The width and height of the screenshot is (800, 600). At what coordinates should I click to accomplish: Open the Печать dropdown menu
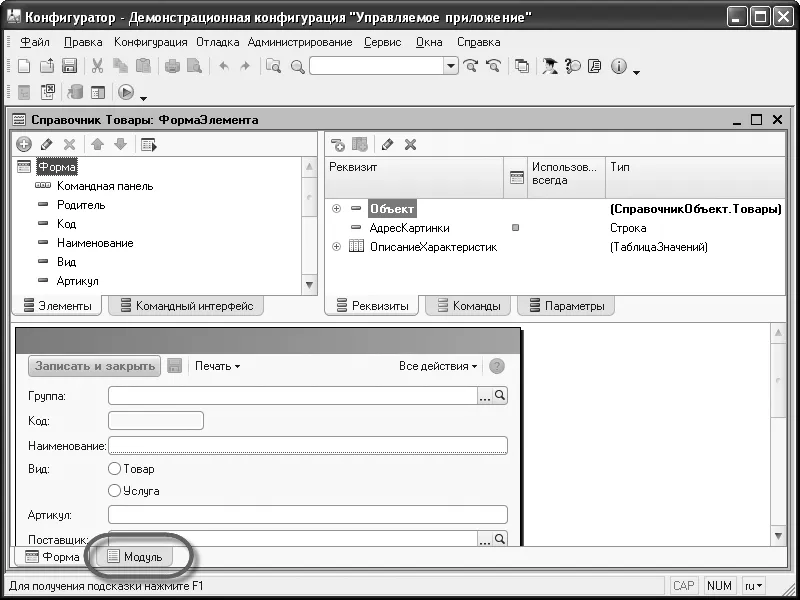coord(217,366)
